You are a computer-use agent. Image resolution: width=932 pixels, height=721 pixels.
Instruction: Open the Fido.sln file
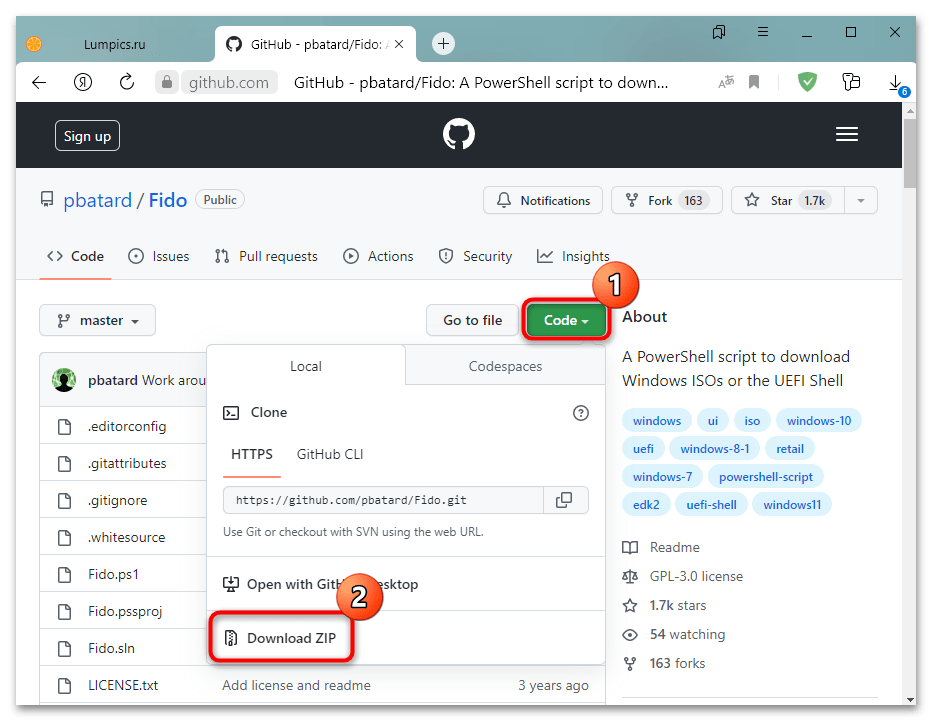coord(111,648)
